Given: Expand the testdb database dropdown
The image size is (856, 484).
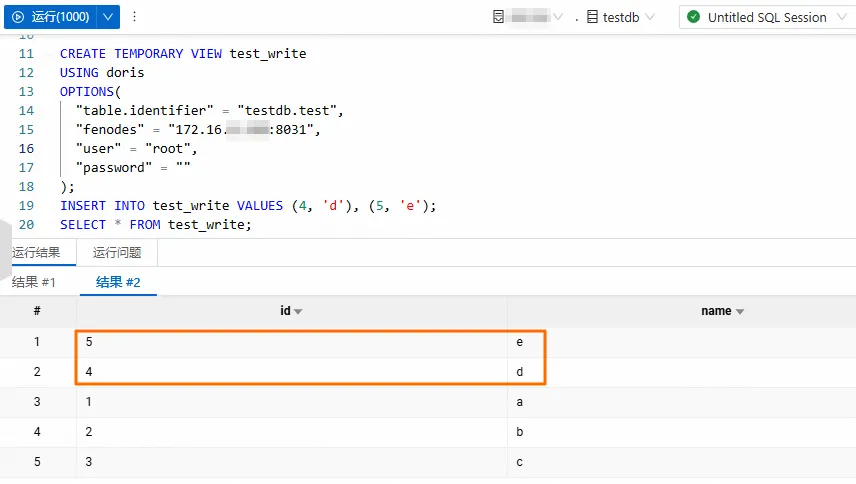Looking at the screenshot, I should tap(650, 17).
